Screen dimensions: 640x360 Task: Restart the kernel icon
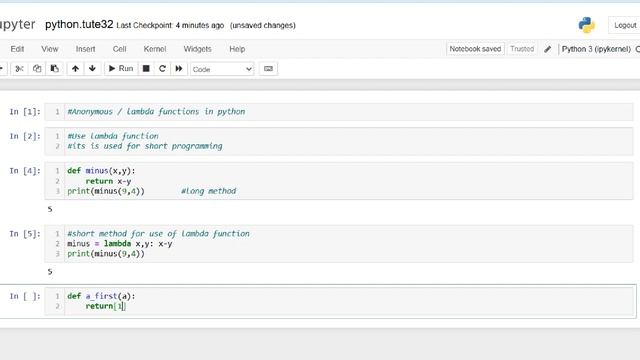(x=162, y=69)
